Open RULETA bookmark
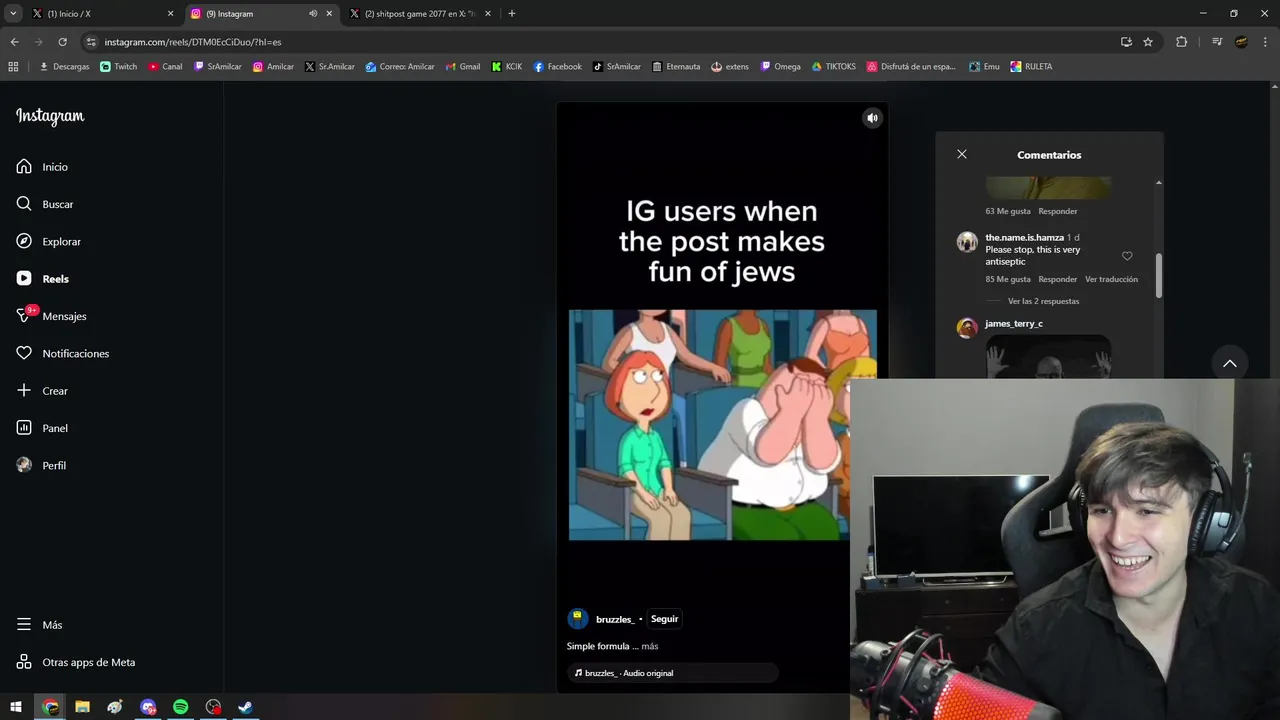This screenshot has width=1280, height=720. (x=1031, y=67)
